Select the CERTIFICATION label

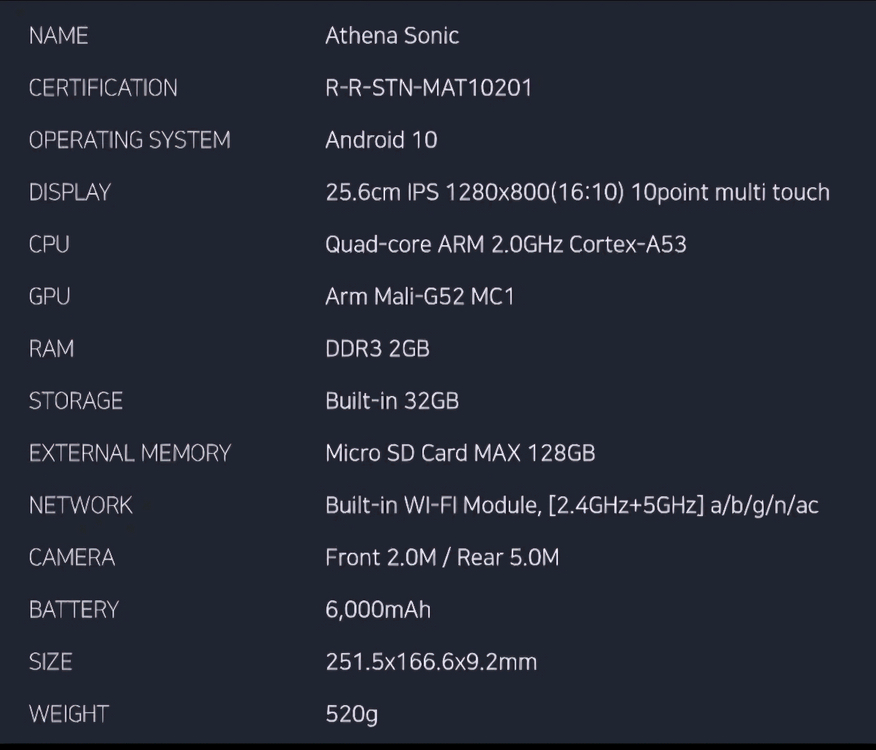[x=103, y=88]
